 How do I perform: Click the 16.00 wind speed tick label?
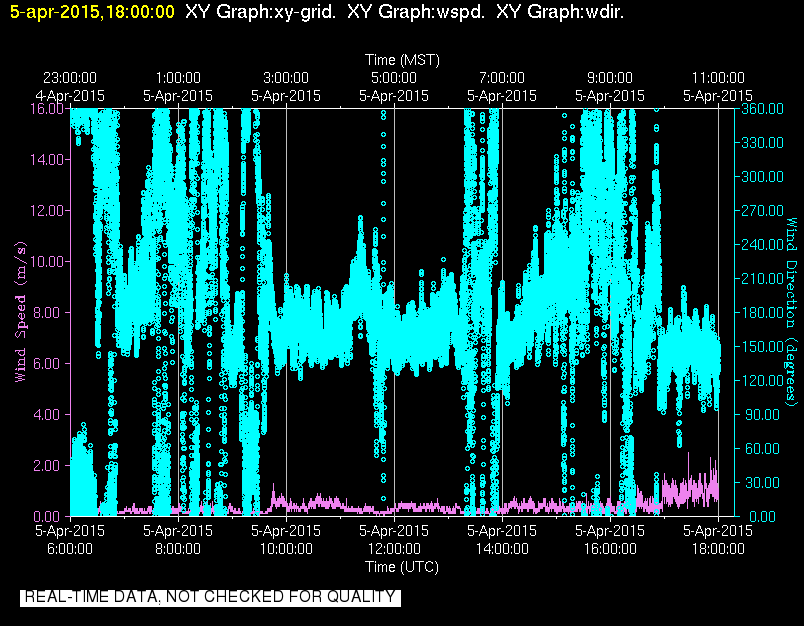(47, 109)
